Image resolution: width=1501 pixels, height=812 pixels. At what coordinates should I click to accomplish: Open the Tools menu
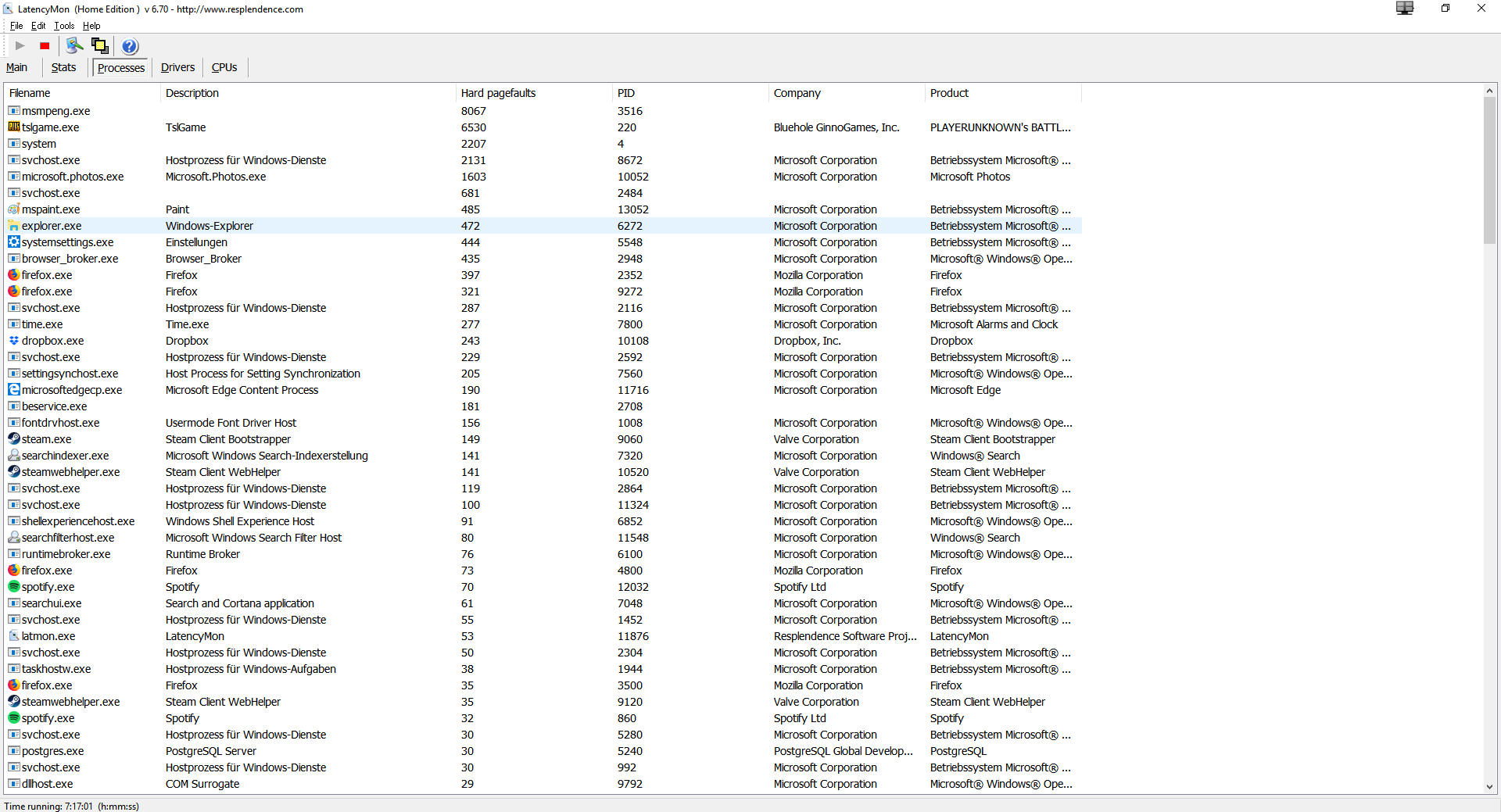click(64, 26)
